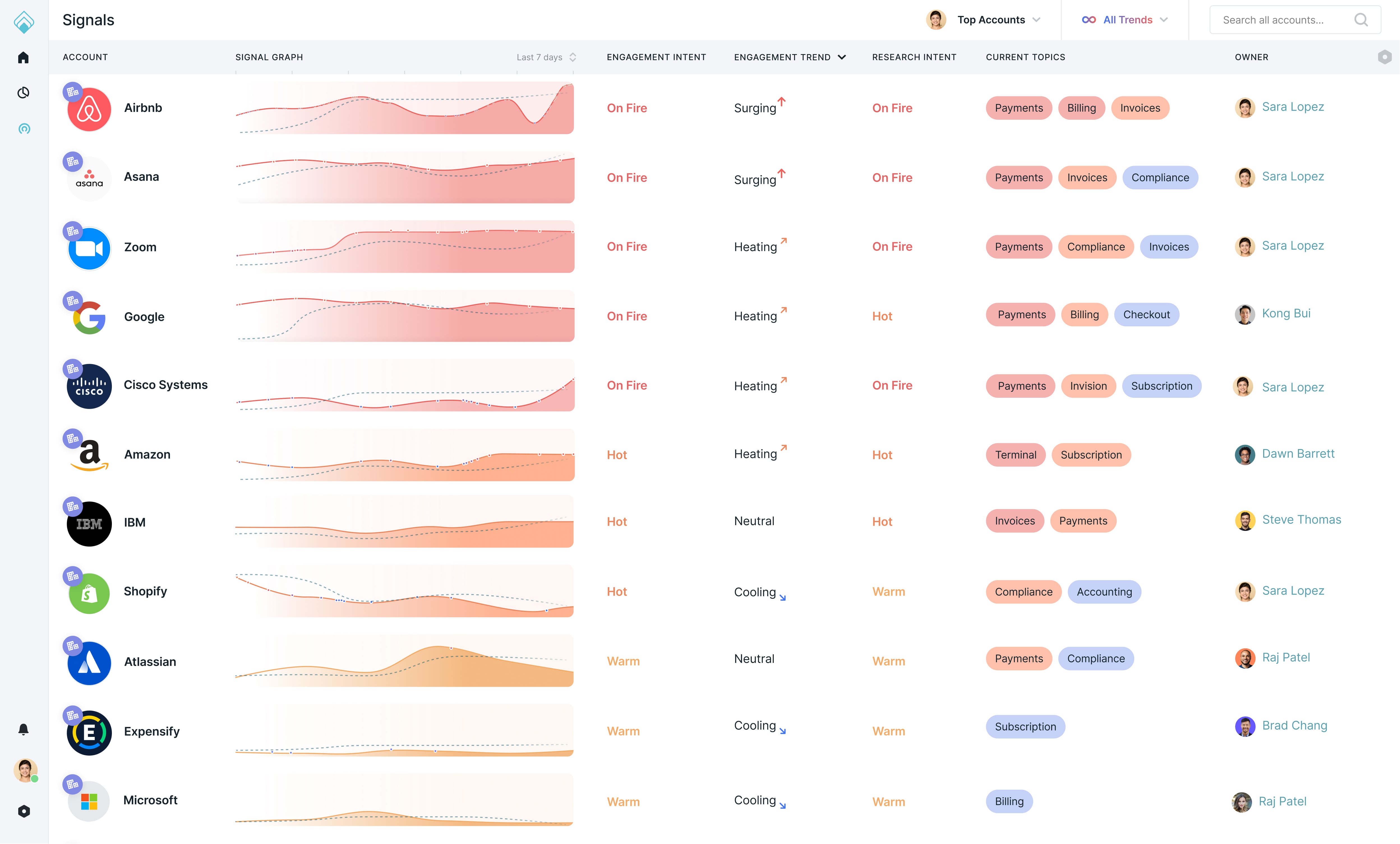Screen dimensions: 1400x844
Task: Click the Billing tag in Airbnb row
Action: [1081, 108]
